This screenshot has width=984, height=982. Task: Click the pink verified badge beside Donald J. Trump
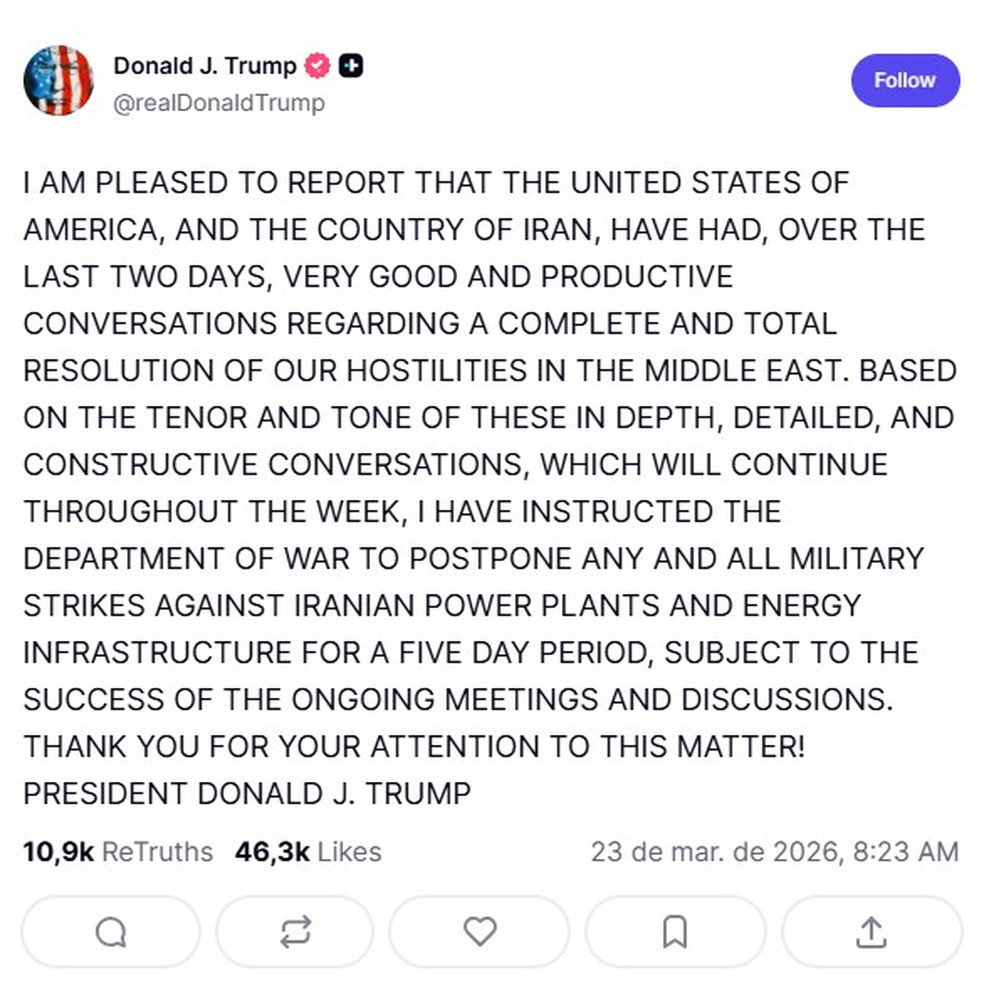(x=315, y=65)
